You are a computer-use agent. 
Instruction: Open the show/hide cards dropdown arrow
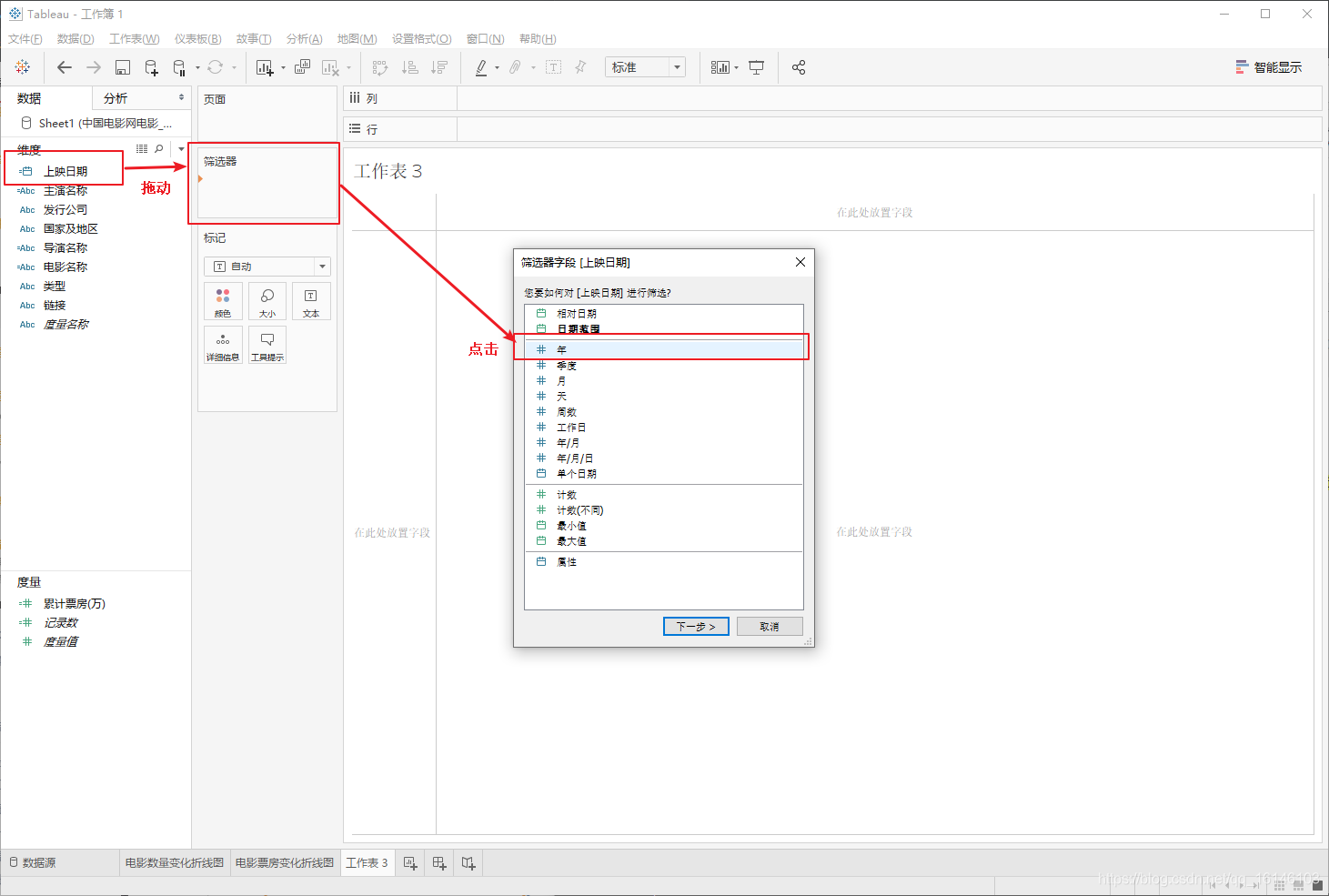click(x=736, y=67)
